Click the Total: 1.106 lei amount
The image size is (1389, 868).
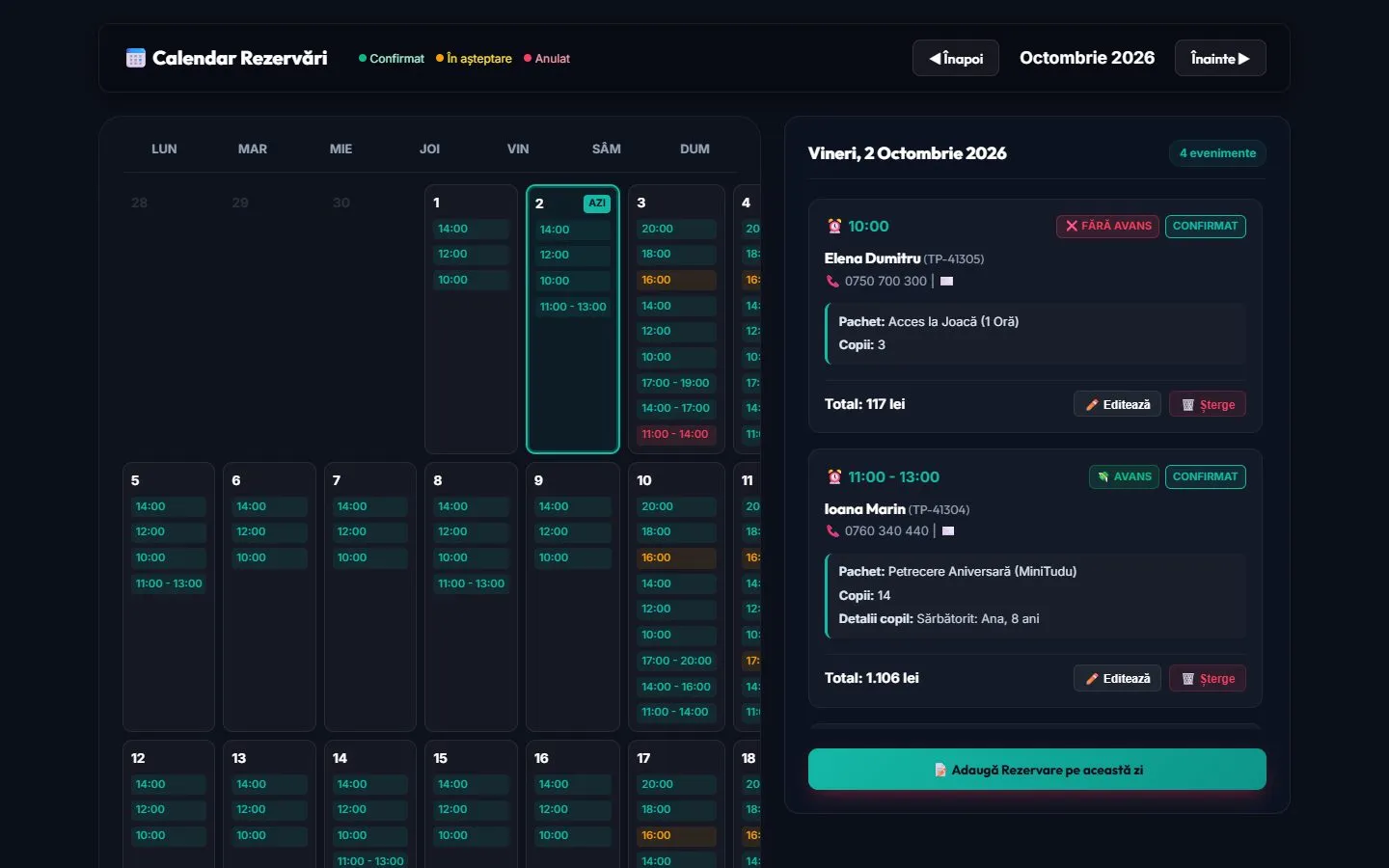[872, 678]
